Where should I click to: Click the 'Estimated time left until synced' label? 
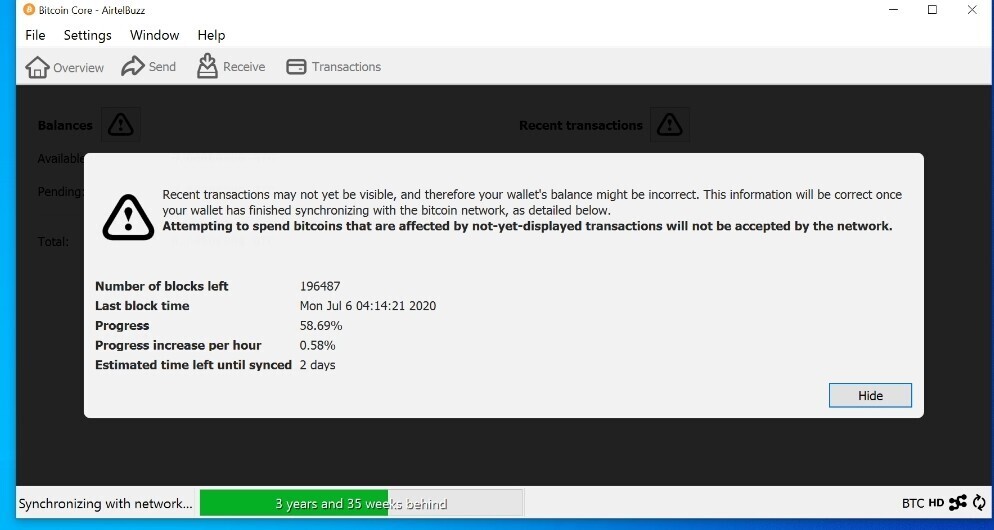pos(193,365)
